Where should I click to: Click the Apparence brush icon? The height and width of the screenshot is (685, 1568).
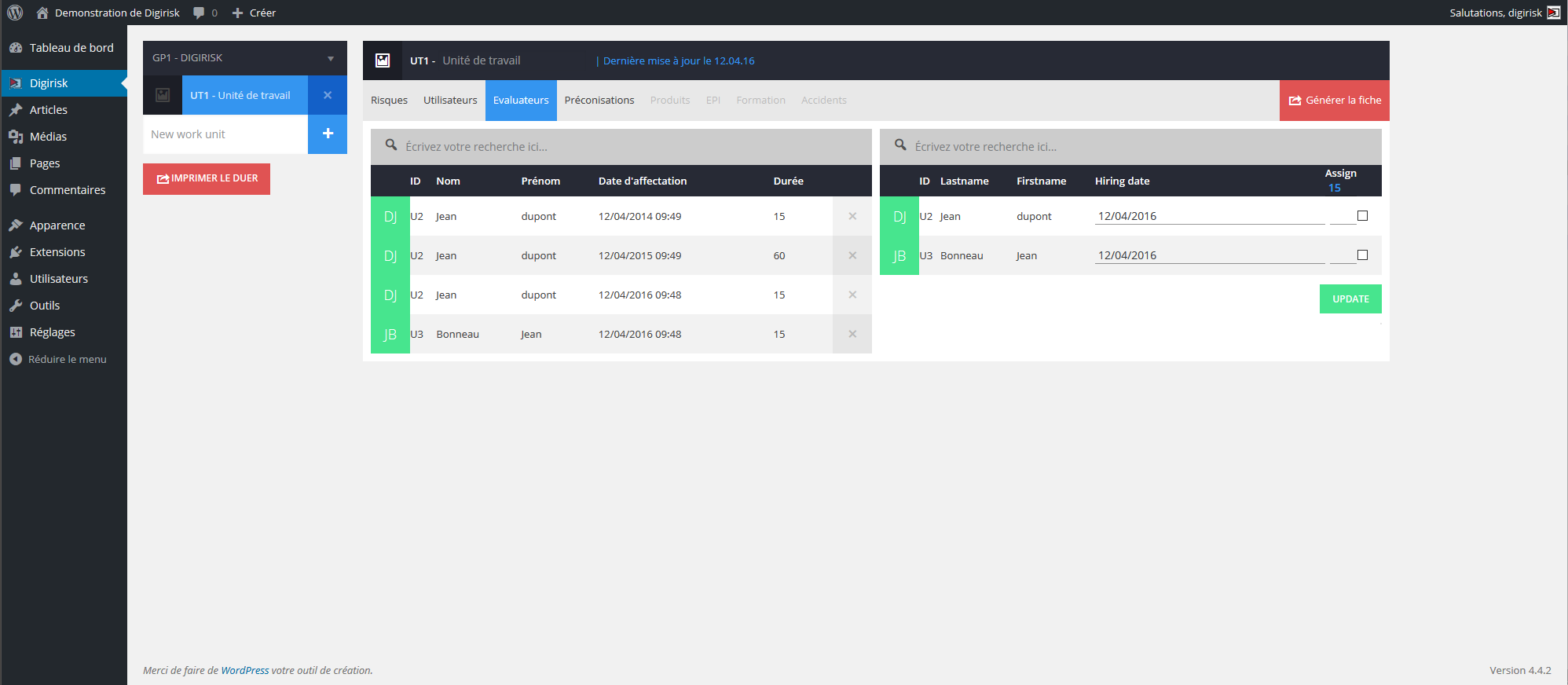click(x=16, y=225)
